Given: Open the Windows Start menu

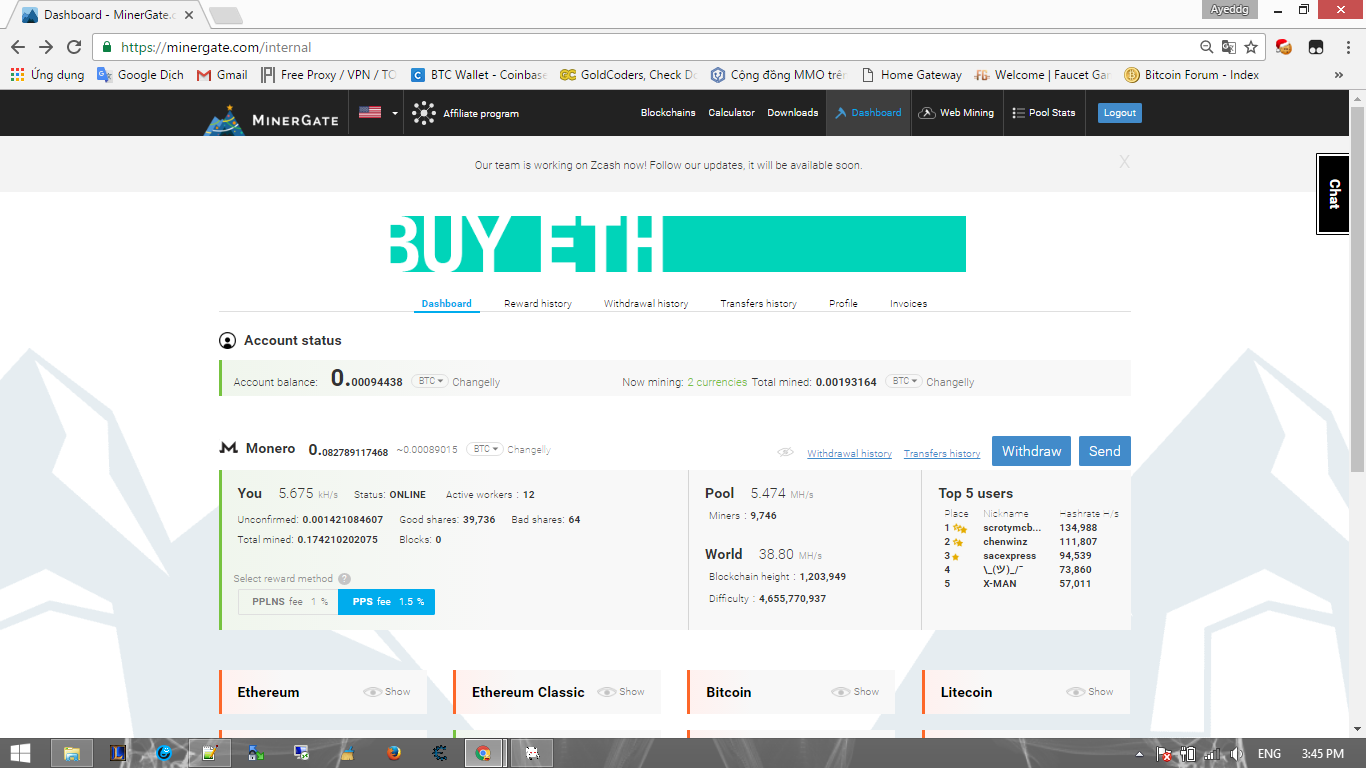Looking at the screenshot, I should click(x=20, y=753).
